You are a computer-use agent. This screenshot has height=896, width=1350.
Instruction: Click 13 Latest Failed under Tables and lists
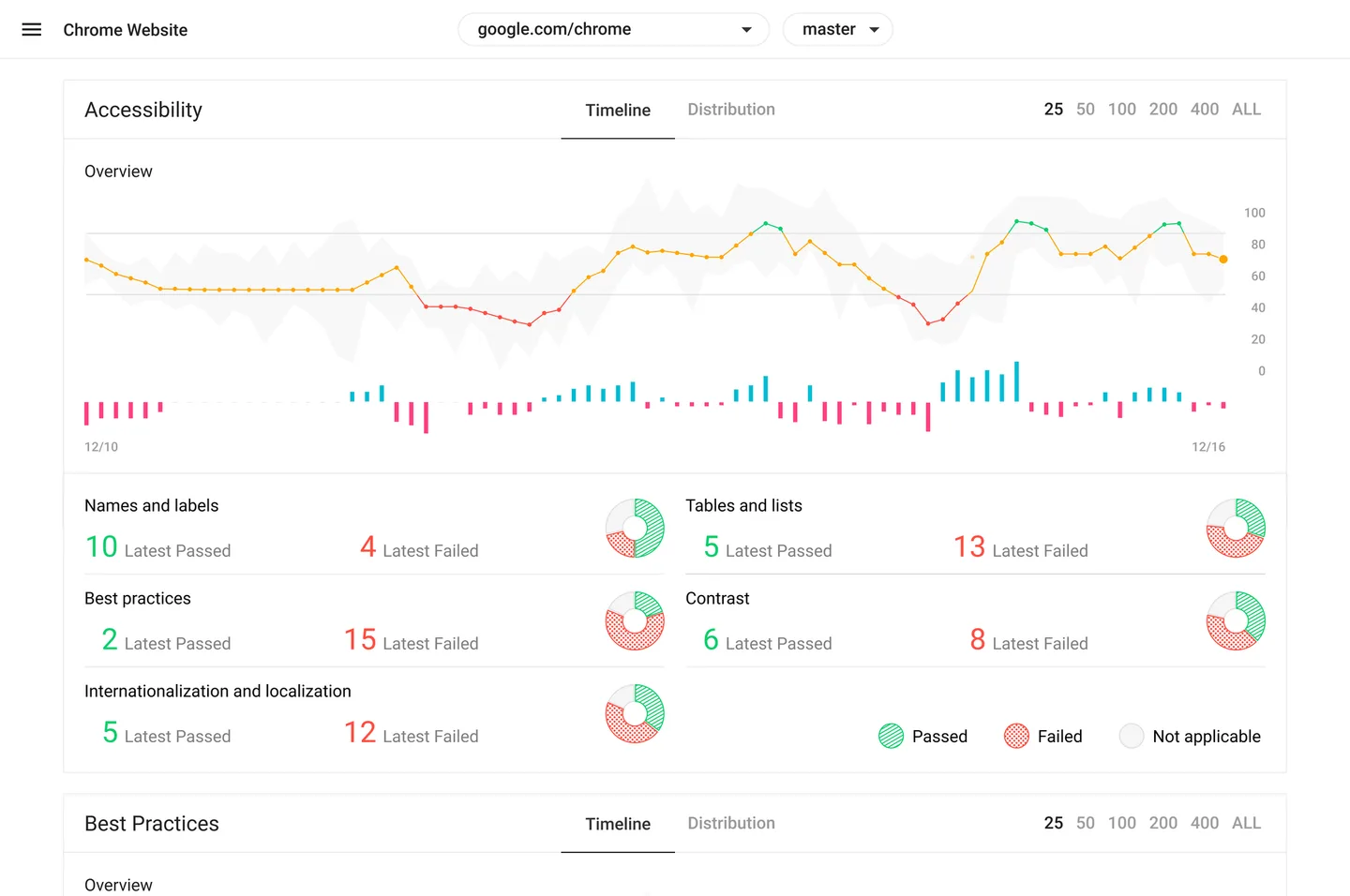[x=1021, y=547]
